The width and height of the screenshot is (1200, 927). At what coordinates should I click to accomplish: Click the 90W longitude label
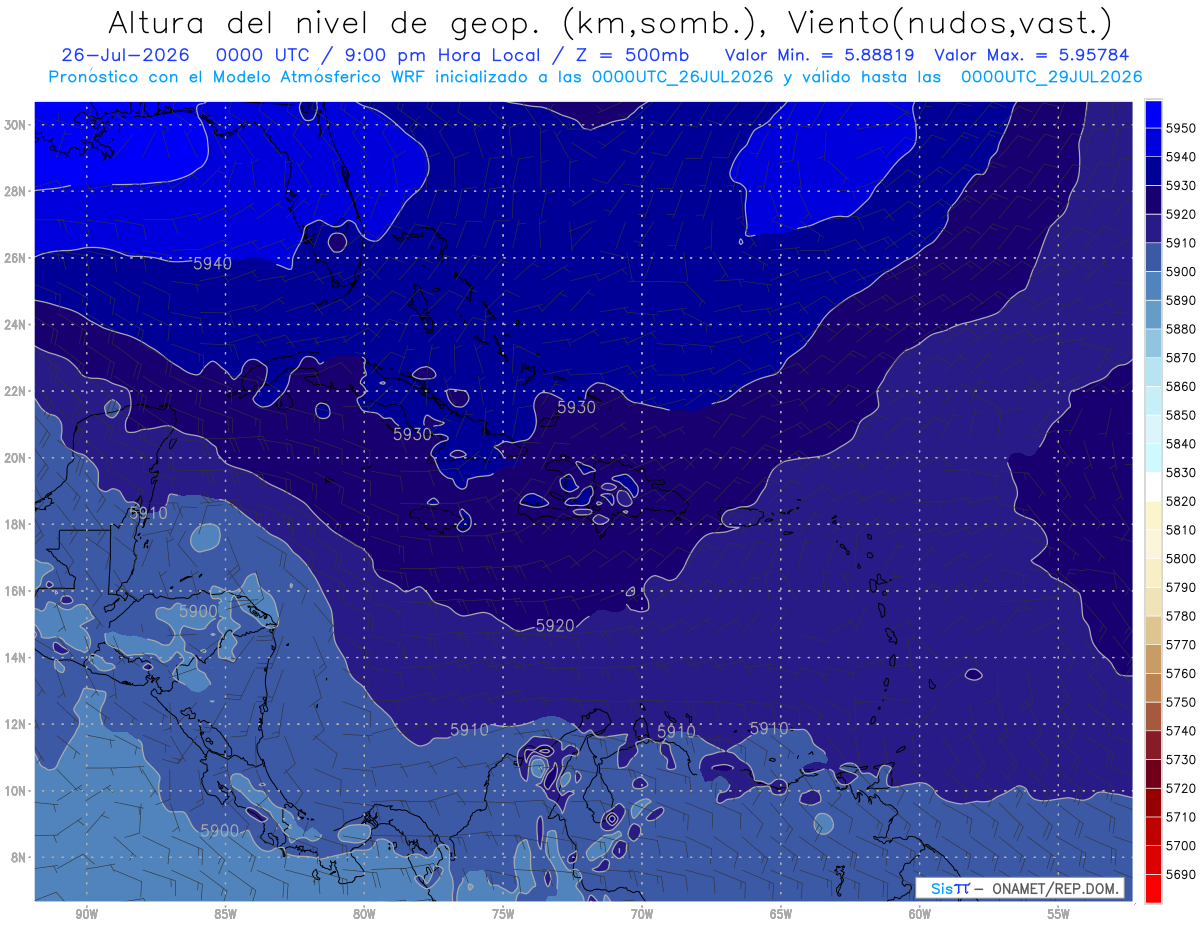[86, 914]
